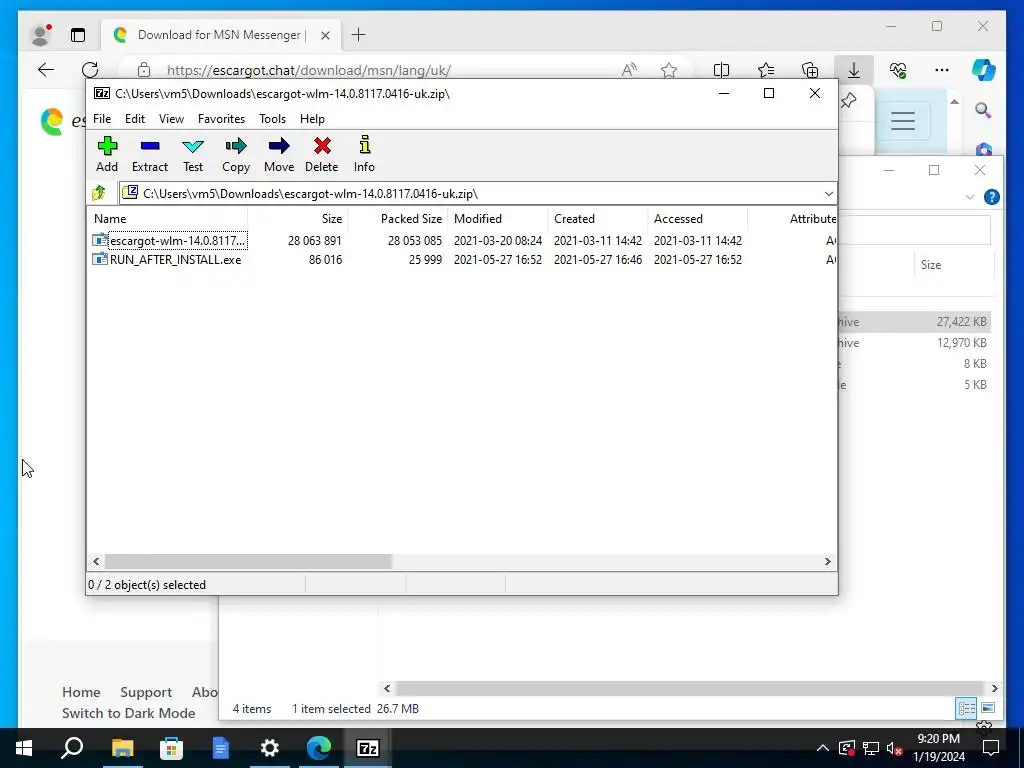Sort by Created column header

coord(598,219)
